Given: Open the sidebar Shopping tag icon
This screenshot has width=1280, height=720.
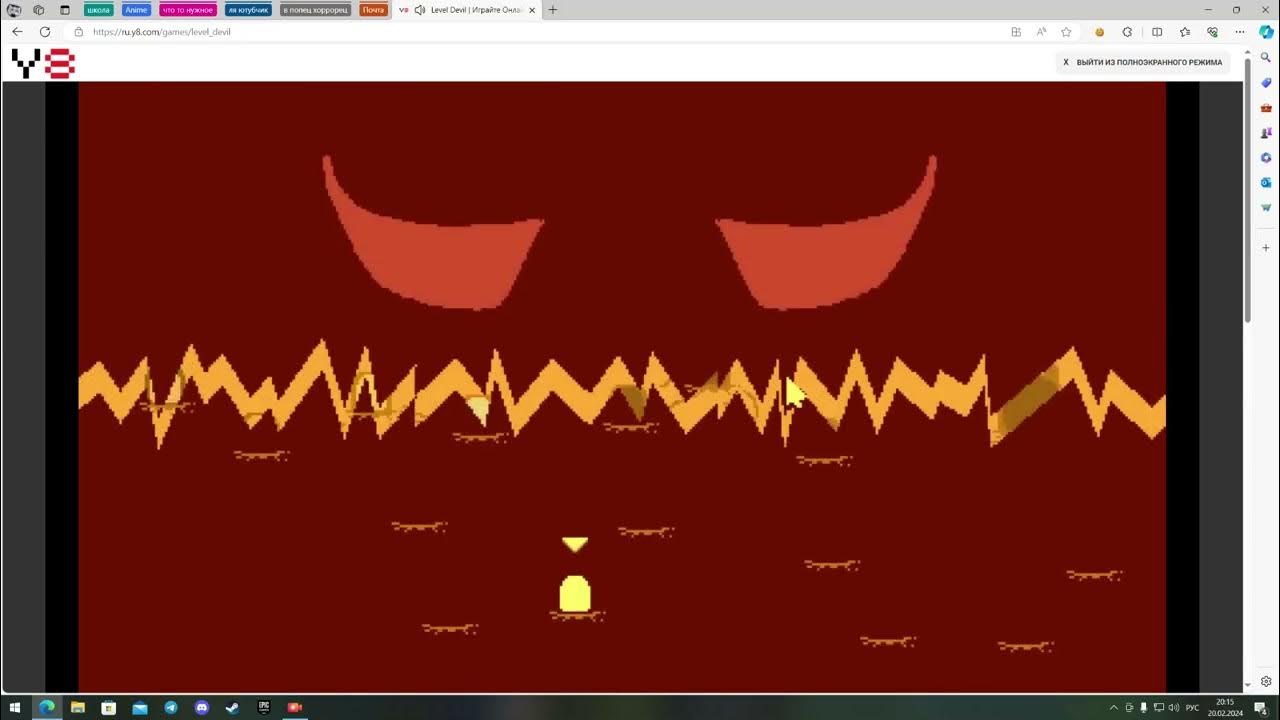Looking at the screenshot, I should coord(1266,83).
